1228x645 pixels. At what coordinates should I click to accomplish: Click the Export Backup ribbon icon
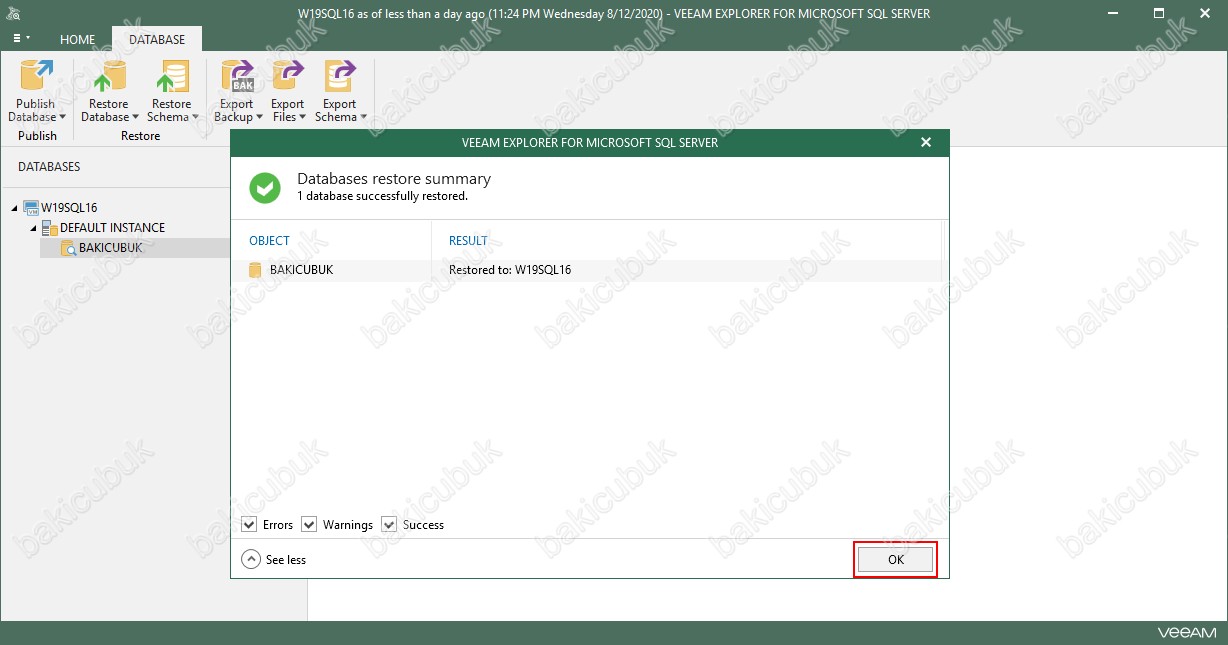tap(237, 76)
